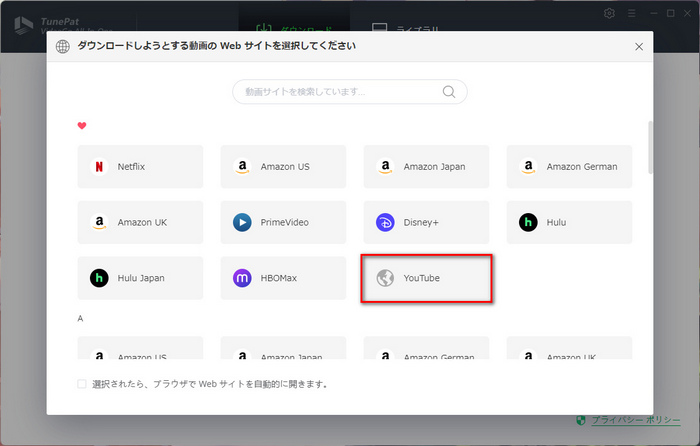Open the privacy policy link
700x446 pixels.
tap(636, 420)
